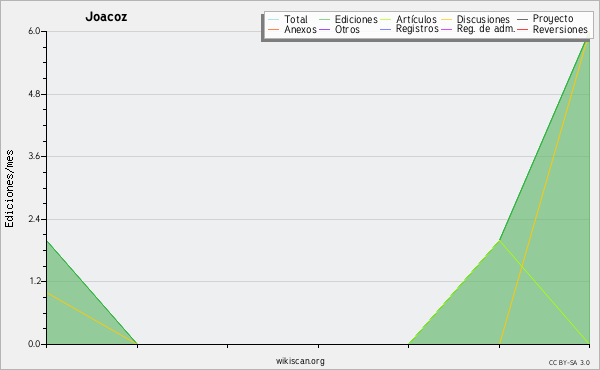This screenshot has width=600, height=370.
Task: Click the Ediciones/mes axis label
Action: point(9,189)
